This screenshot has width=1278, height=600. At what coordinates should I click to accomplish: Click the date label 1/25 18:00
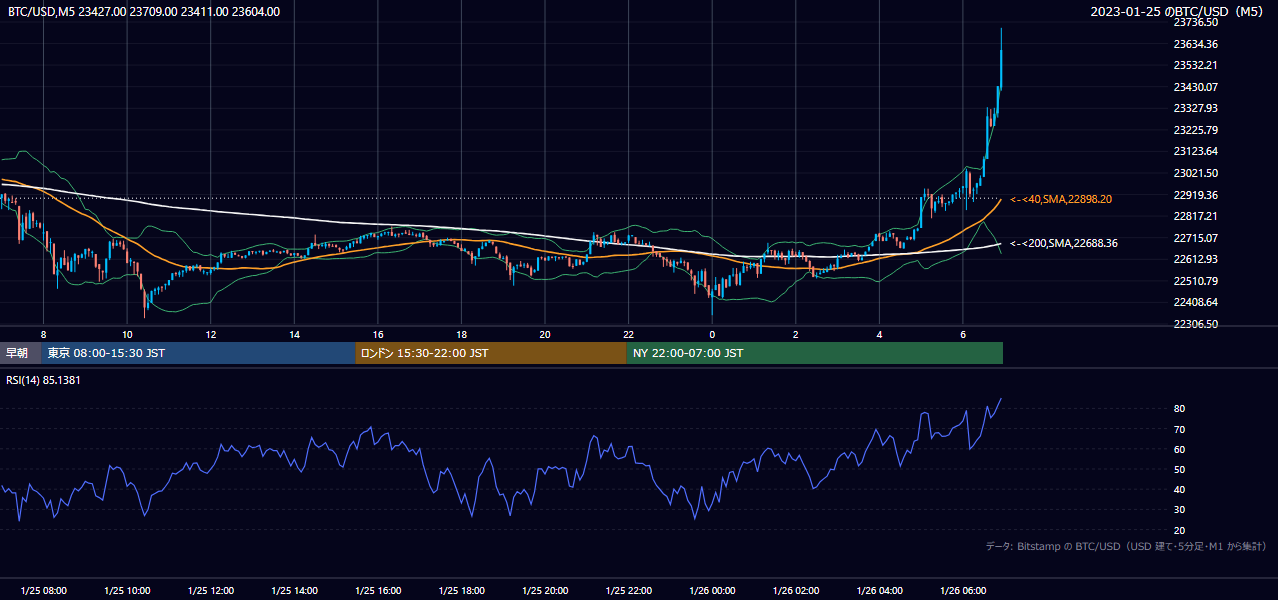tap(462, 591)
